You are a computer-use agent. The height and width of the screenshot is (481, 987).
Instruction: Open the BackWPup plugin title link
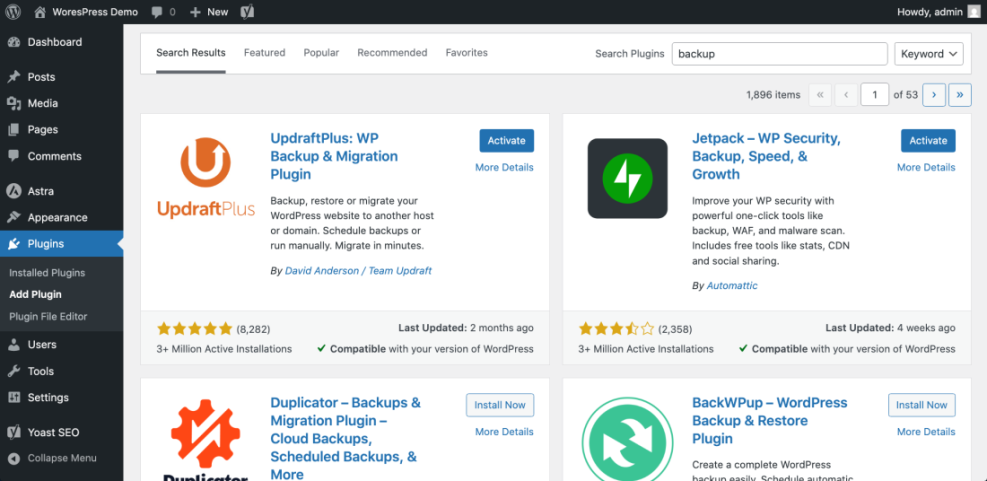[770, 420]
